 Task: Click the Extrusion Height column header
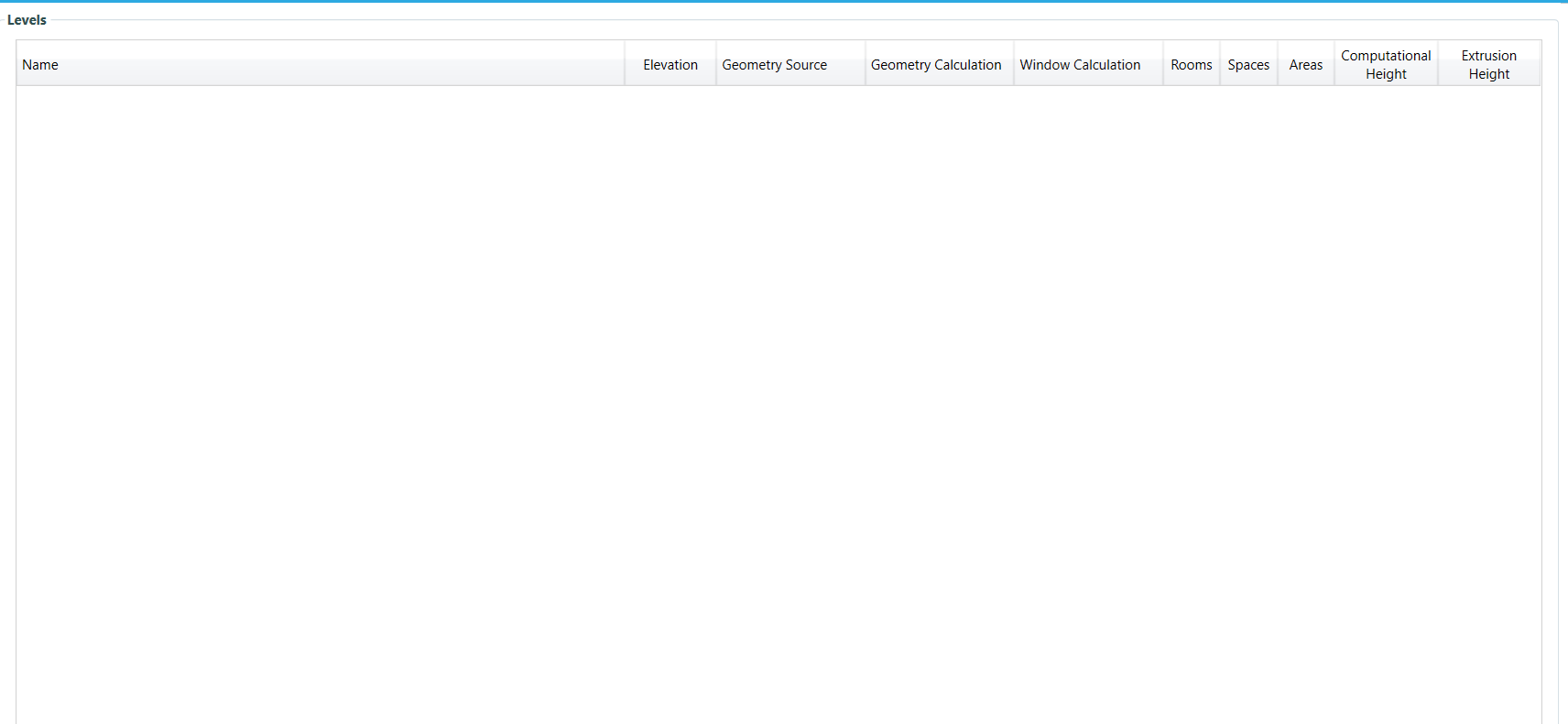click(1489, 64)
